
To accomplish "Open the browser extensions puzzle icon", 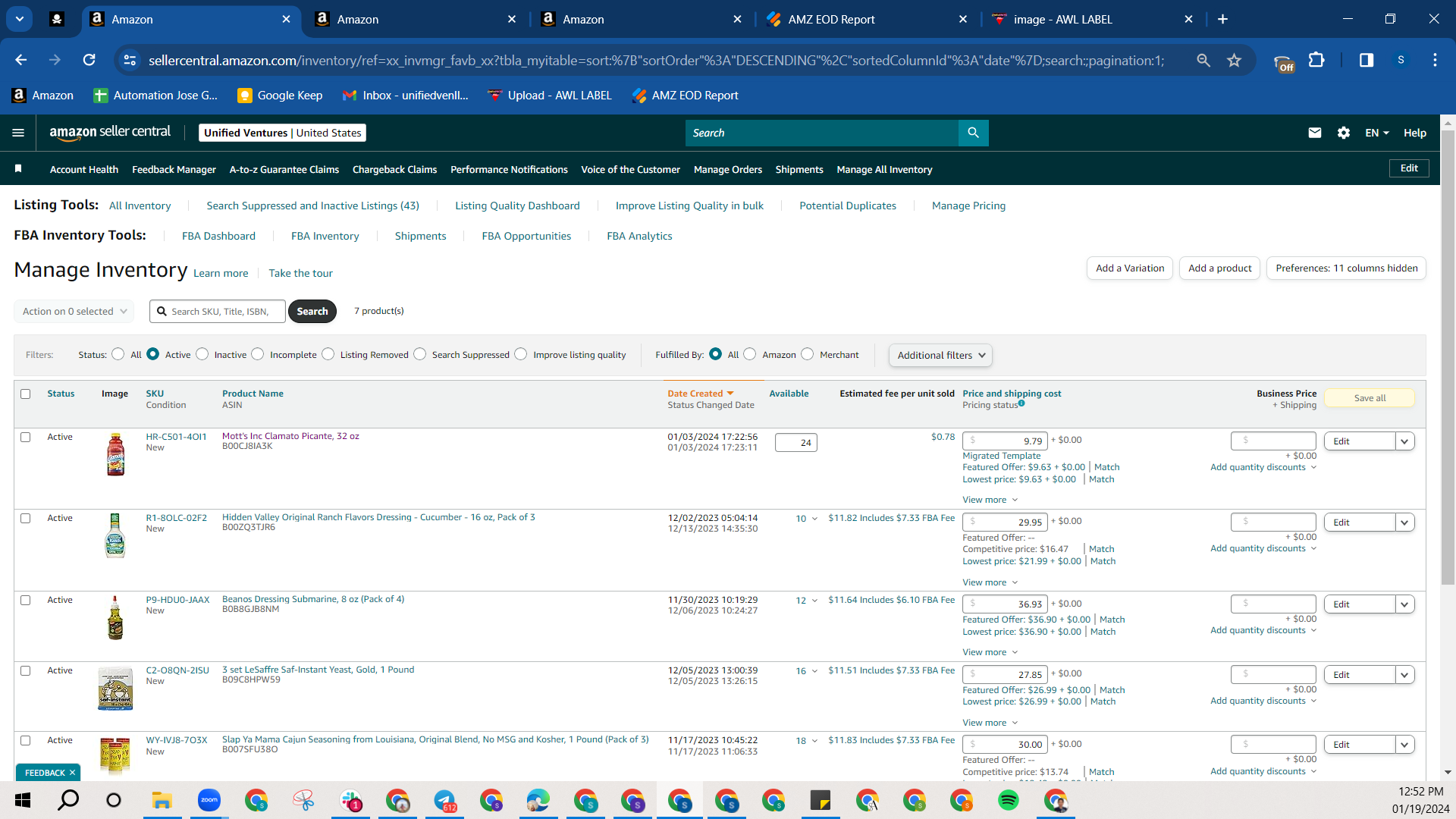I will [1316, 60].
